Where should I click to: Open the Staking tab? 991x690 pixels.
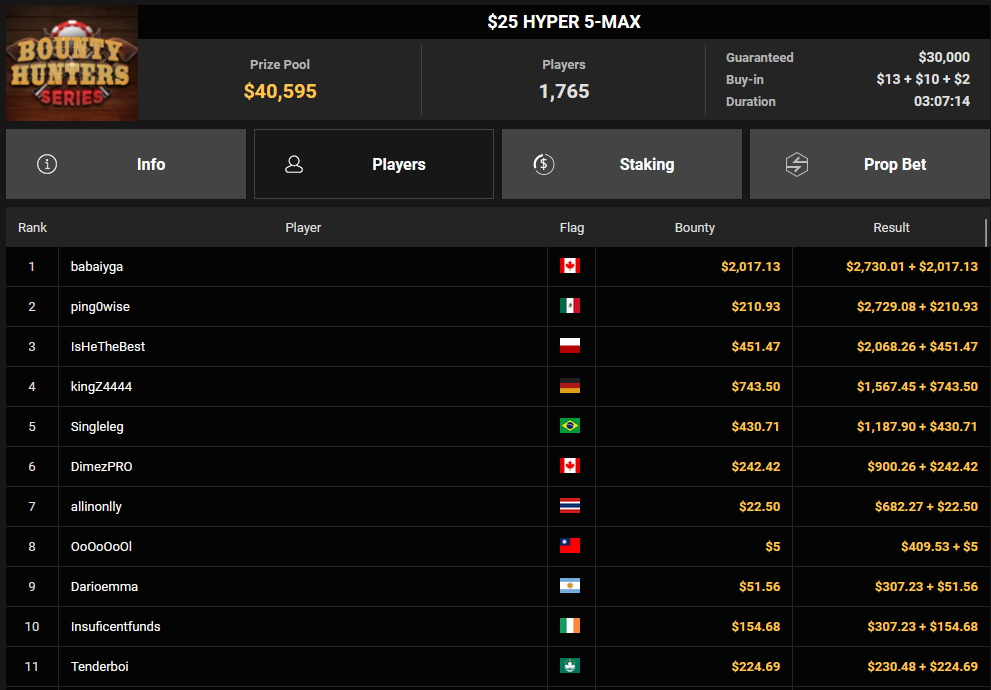[622, 164]
